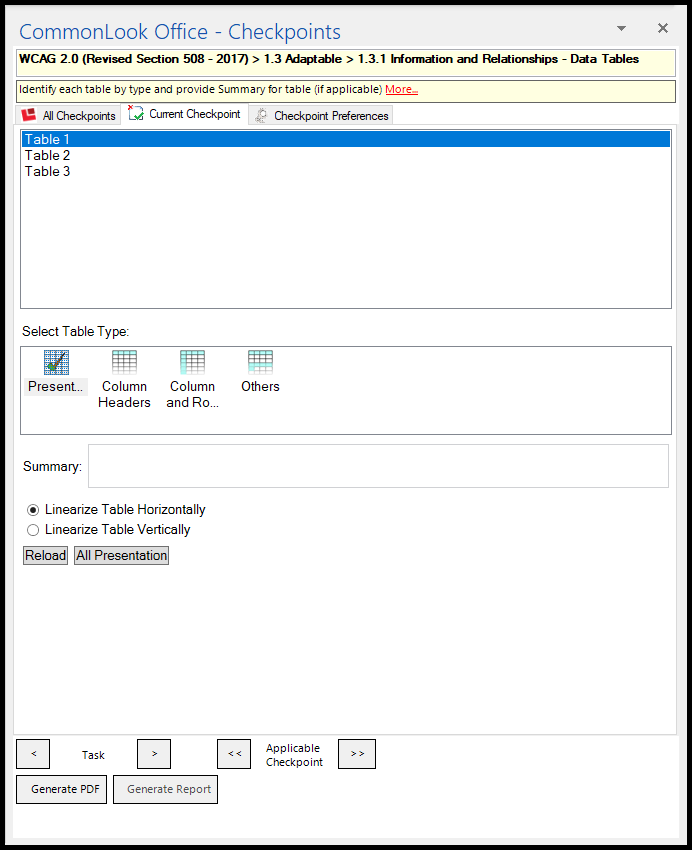Screen dimensions: 692x850
Task: Click the Generate Report button
Action: tap(166, 789)
